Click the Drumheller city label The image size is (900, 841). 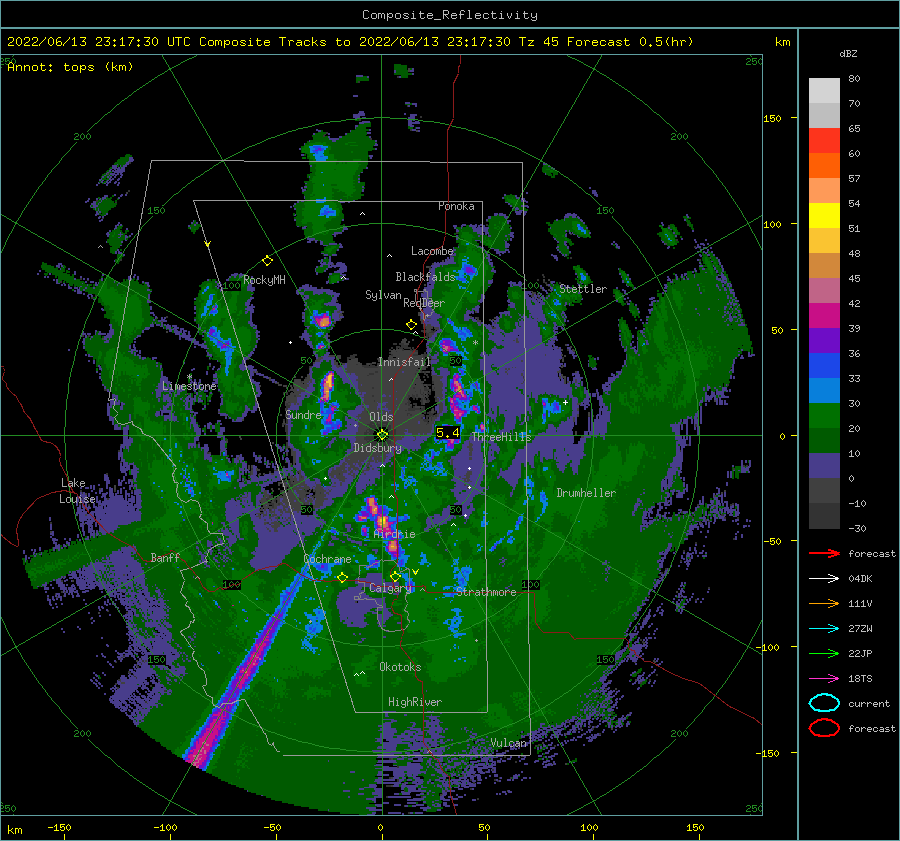pyautogui.click(x=586, y=493)
